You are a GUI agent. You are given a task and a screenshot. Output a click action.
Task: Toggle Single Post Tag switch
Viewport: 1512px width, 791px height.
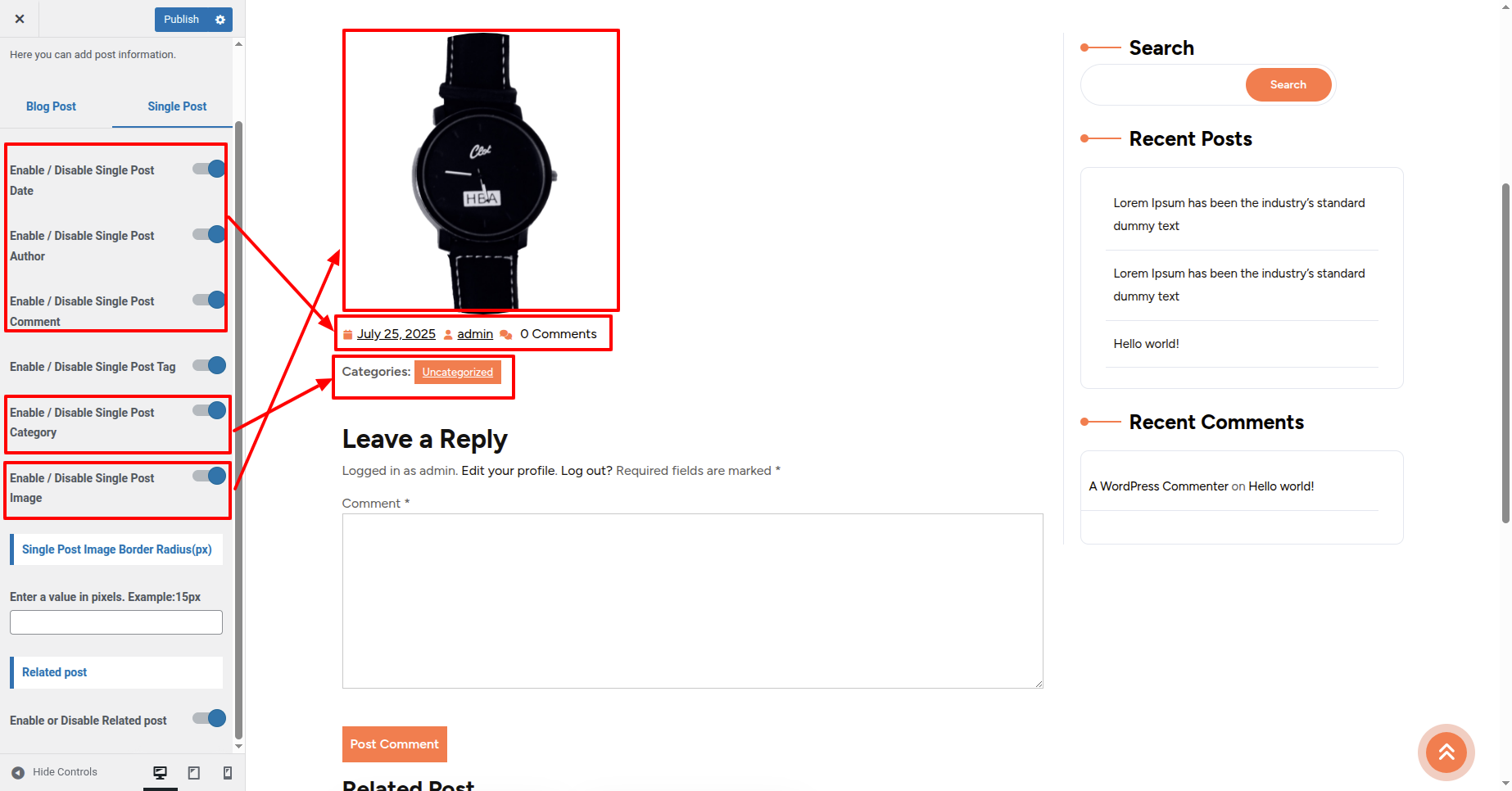(x=209, y=365)
